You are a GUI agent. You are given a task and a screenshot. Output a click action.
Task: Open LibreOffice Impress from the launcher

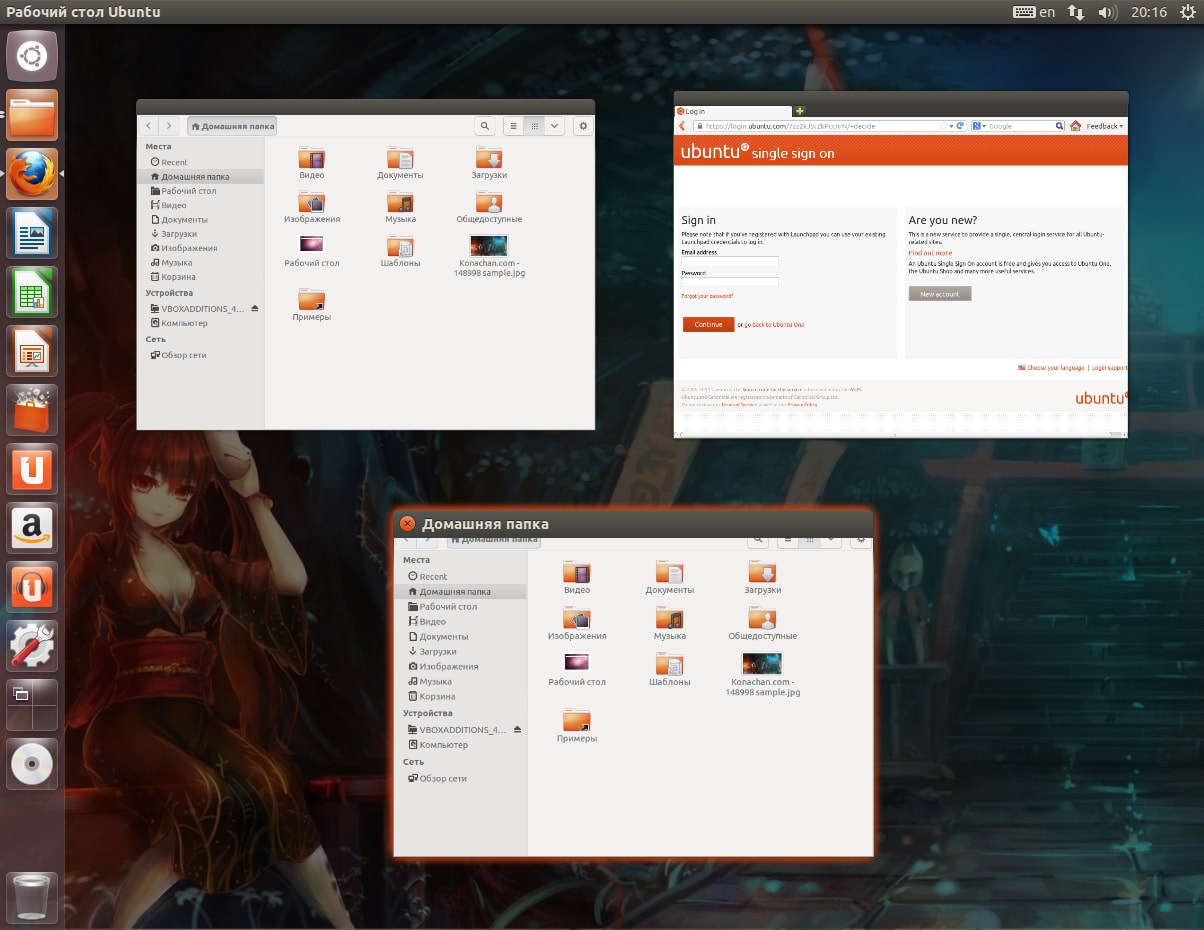coord(32,351)
